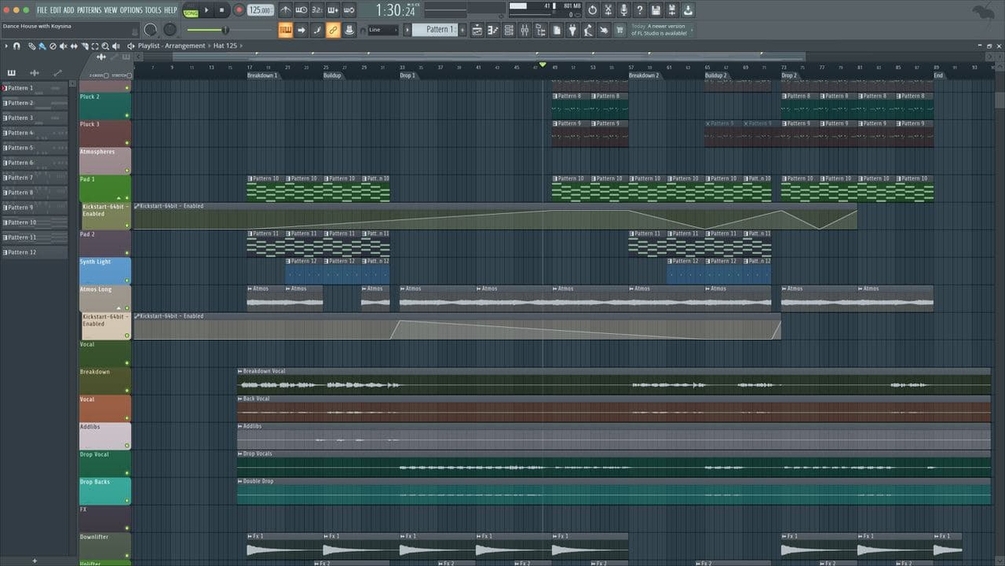Select Pattern 5 in the picker
Viewport: 1005px width, 566px height.
pyautogui.click(x=35, y=147)
